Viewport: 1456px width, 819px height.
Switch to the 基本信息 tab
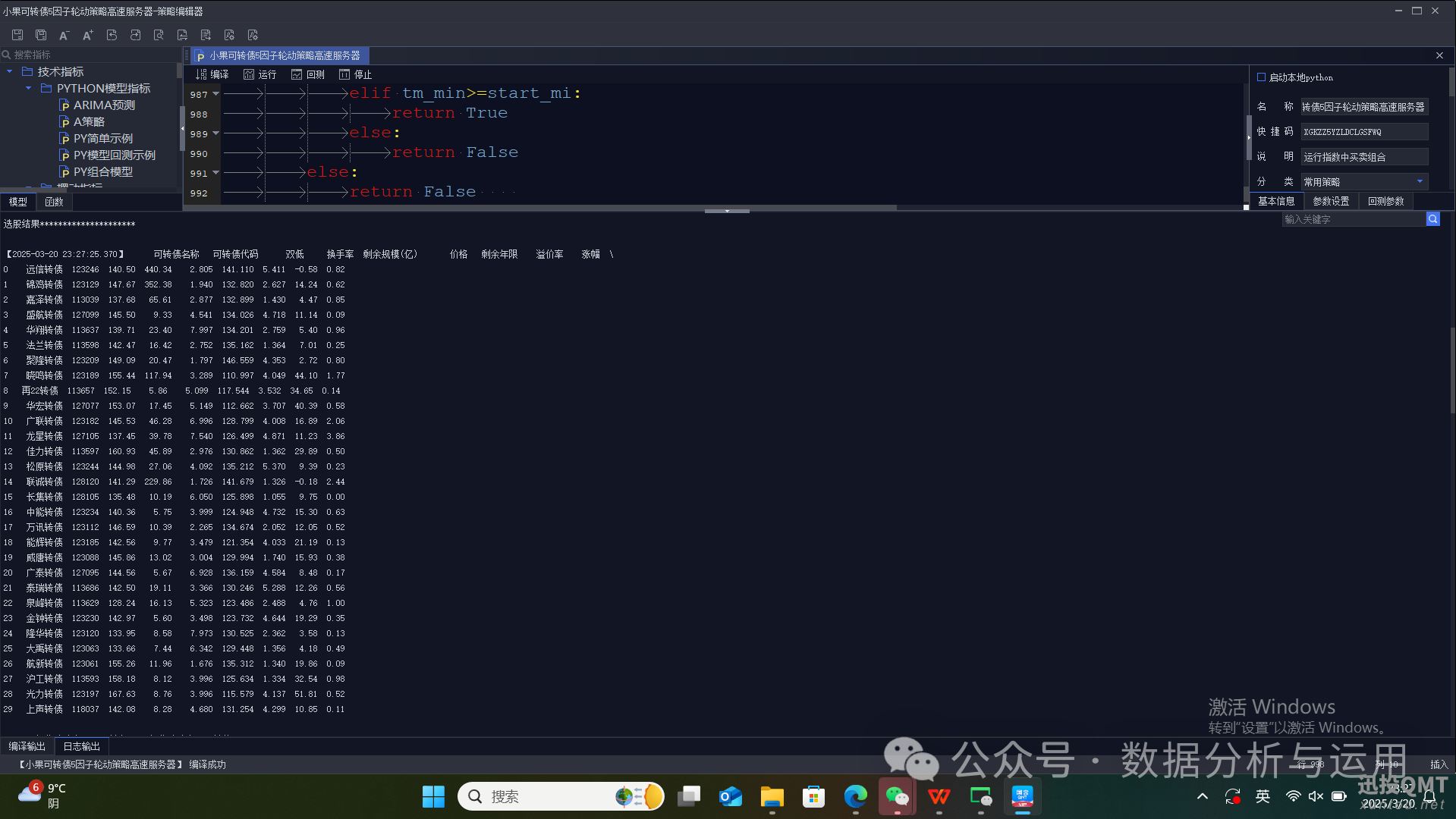coord(1276,201)
